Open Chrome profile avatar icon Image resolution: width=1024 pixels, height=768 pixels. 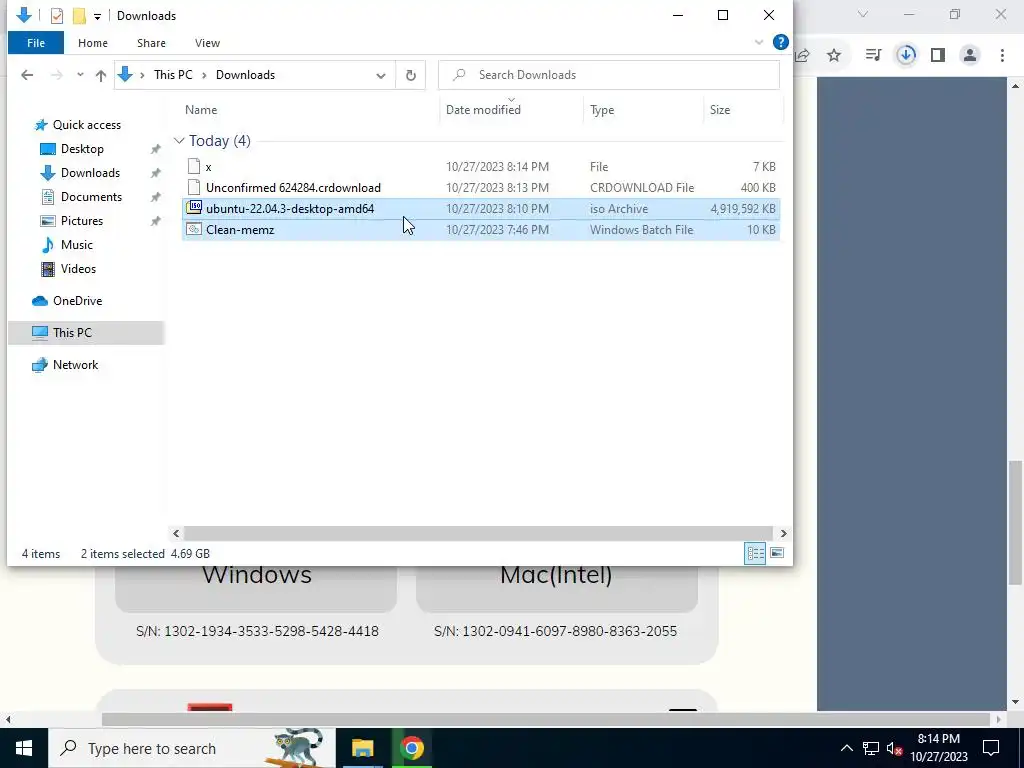(970, 56)
